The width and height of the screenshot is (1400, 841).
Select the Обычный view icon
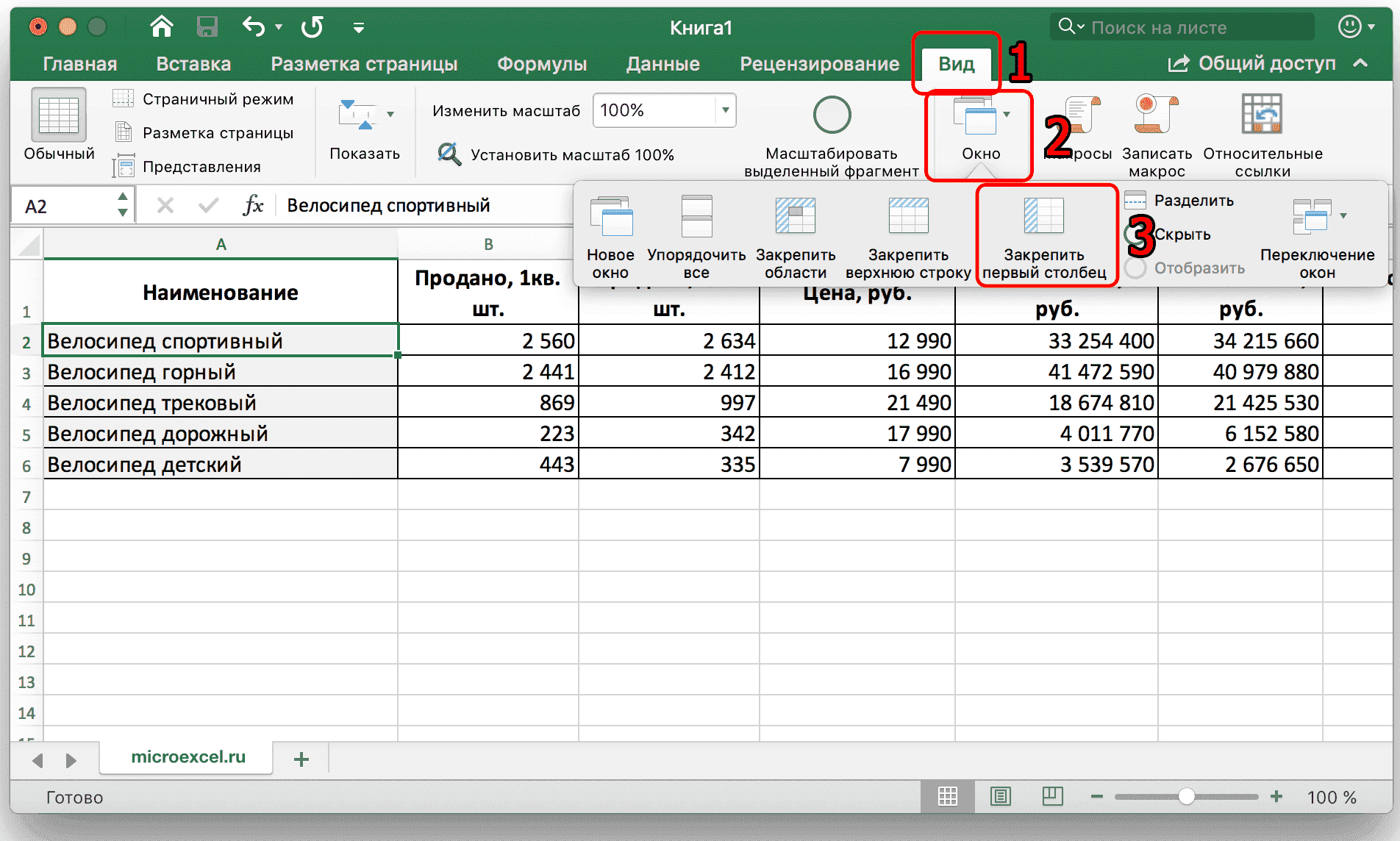pos(59,121)
